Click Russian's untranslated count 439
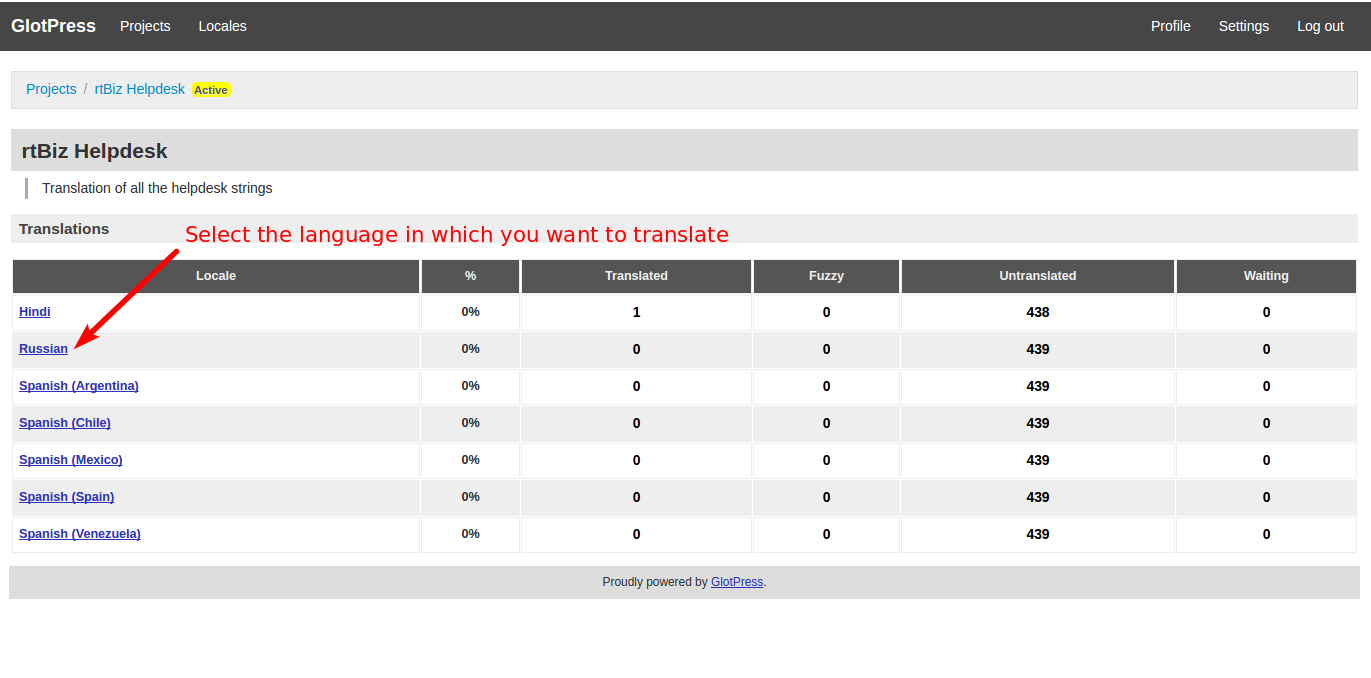 pos(1038,349)
